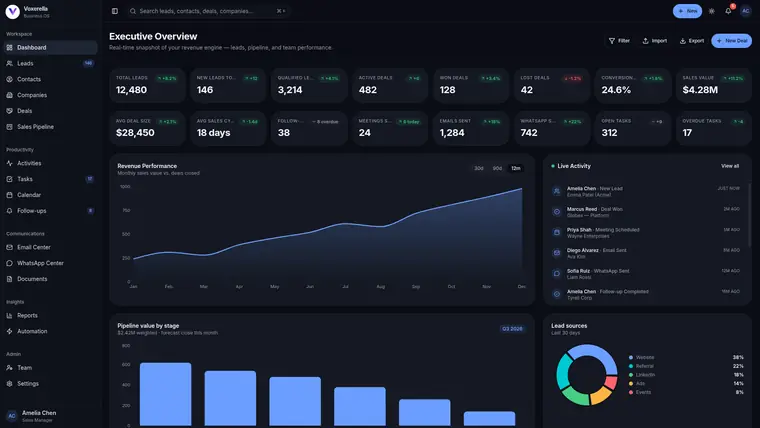This screenshot has height=428, width=760.
Task: Click View all in Live Activity
Action: [x=730, y=166]
